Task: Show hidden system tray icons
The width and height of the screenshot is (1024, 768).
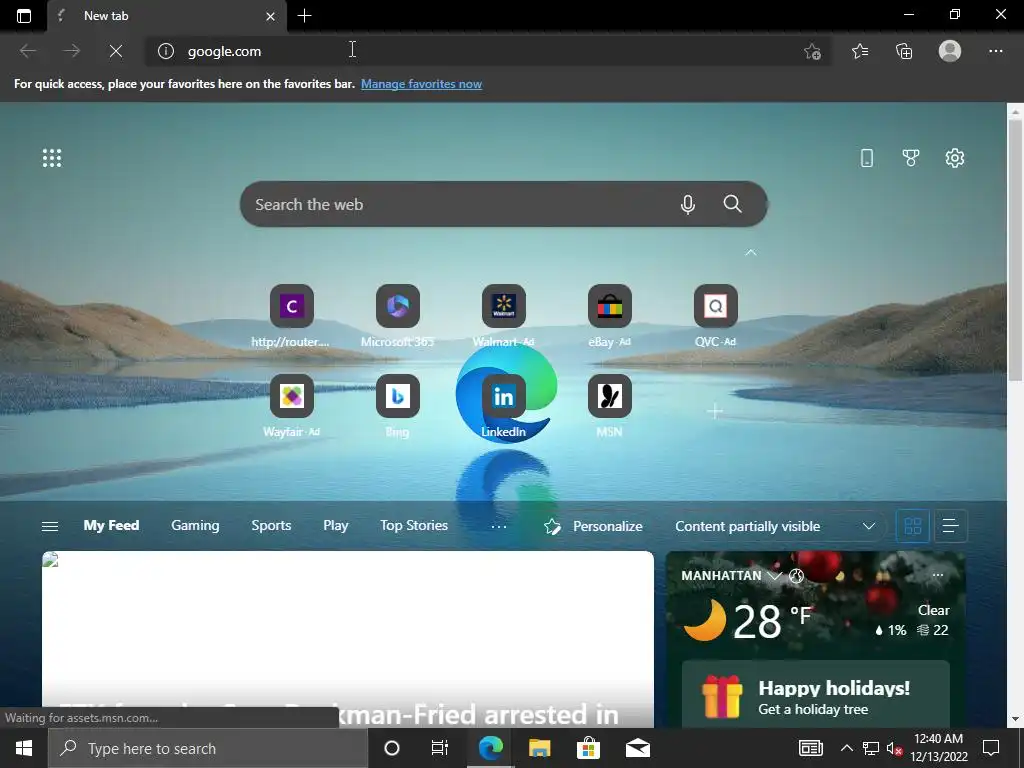Action: [x=846, y=748]
